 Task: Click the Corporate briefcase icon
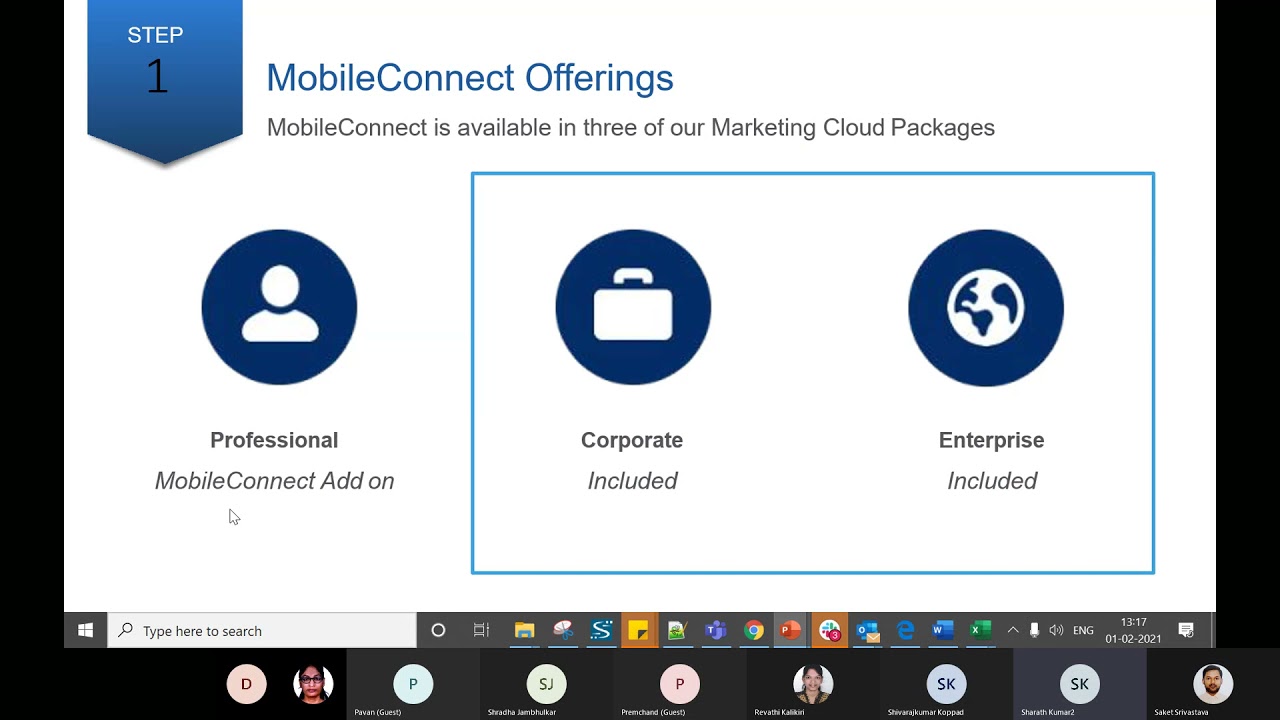click(633, 307)
